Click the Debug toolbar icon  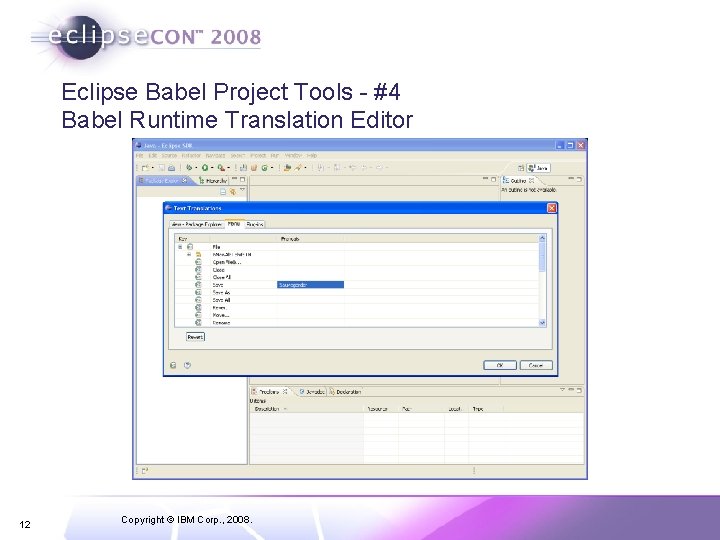coord(189,168)
